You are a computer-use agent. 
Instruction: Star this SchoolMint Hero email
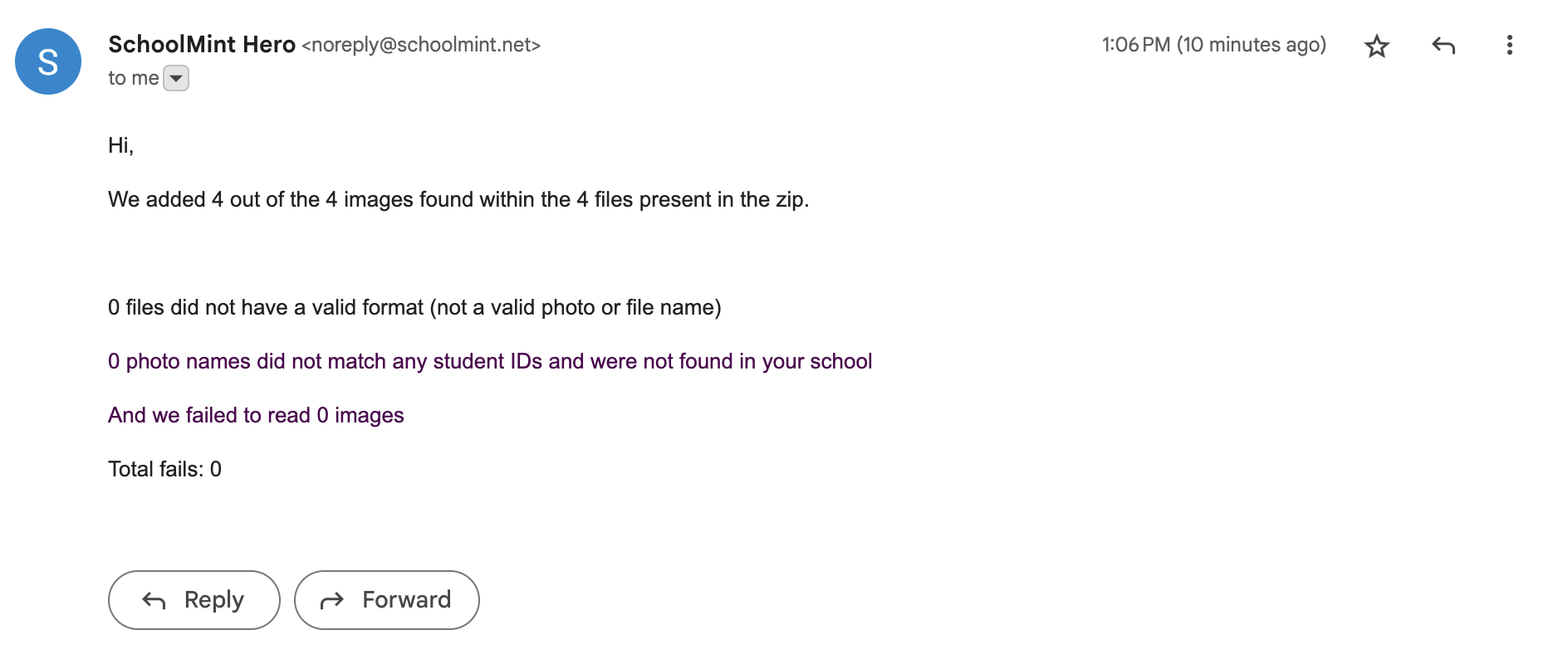tap(1376, 46)
